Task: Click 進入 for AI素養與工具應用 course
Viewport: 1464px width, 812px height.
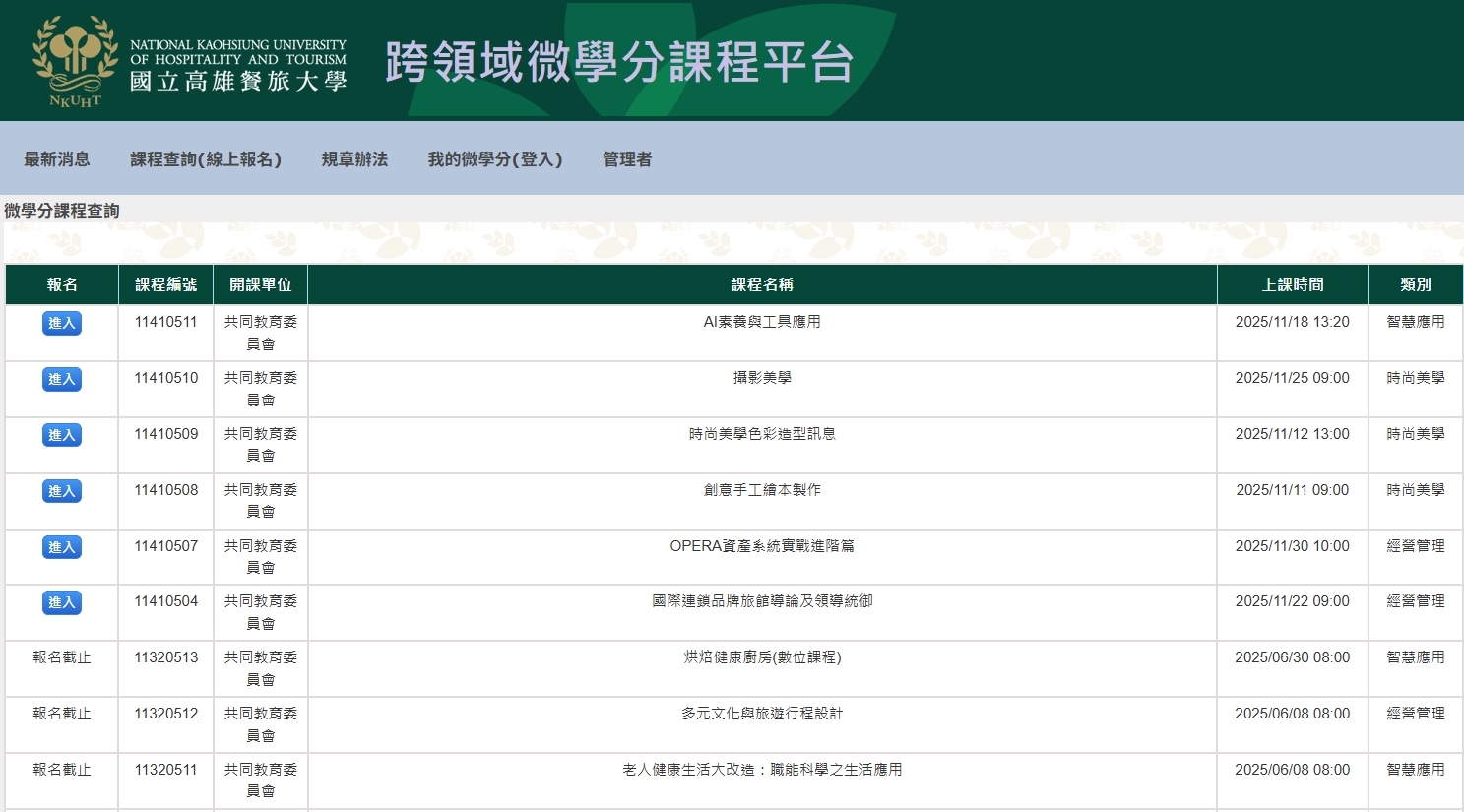Action: pyautogui.click(x=62, y=324)
